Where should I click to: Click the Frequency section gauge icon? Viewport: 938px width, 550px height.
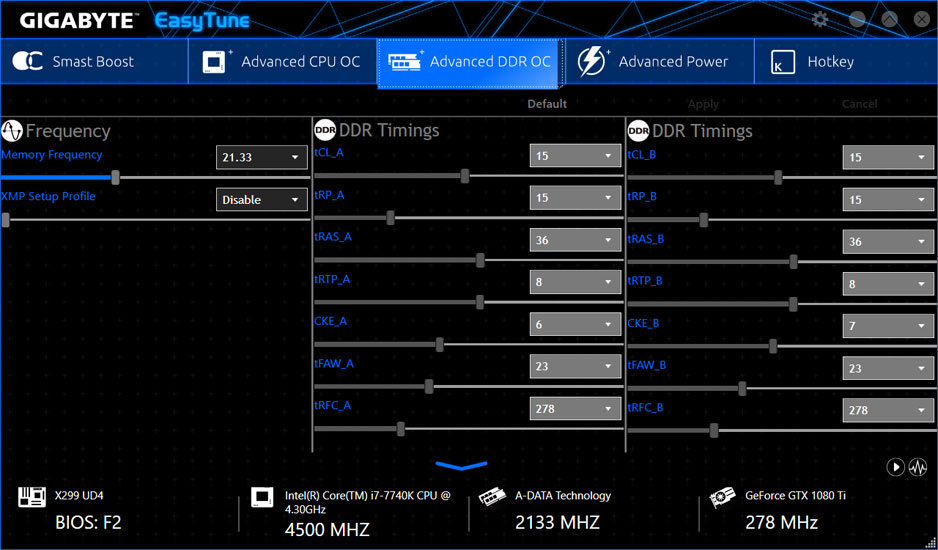(12, 131)
